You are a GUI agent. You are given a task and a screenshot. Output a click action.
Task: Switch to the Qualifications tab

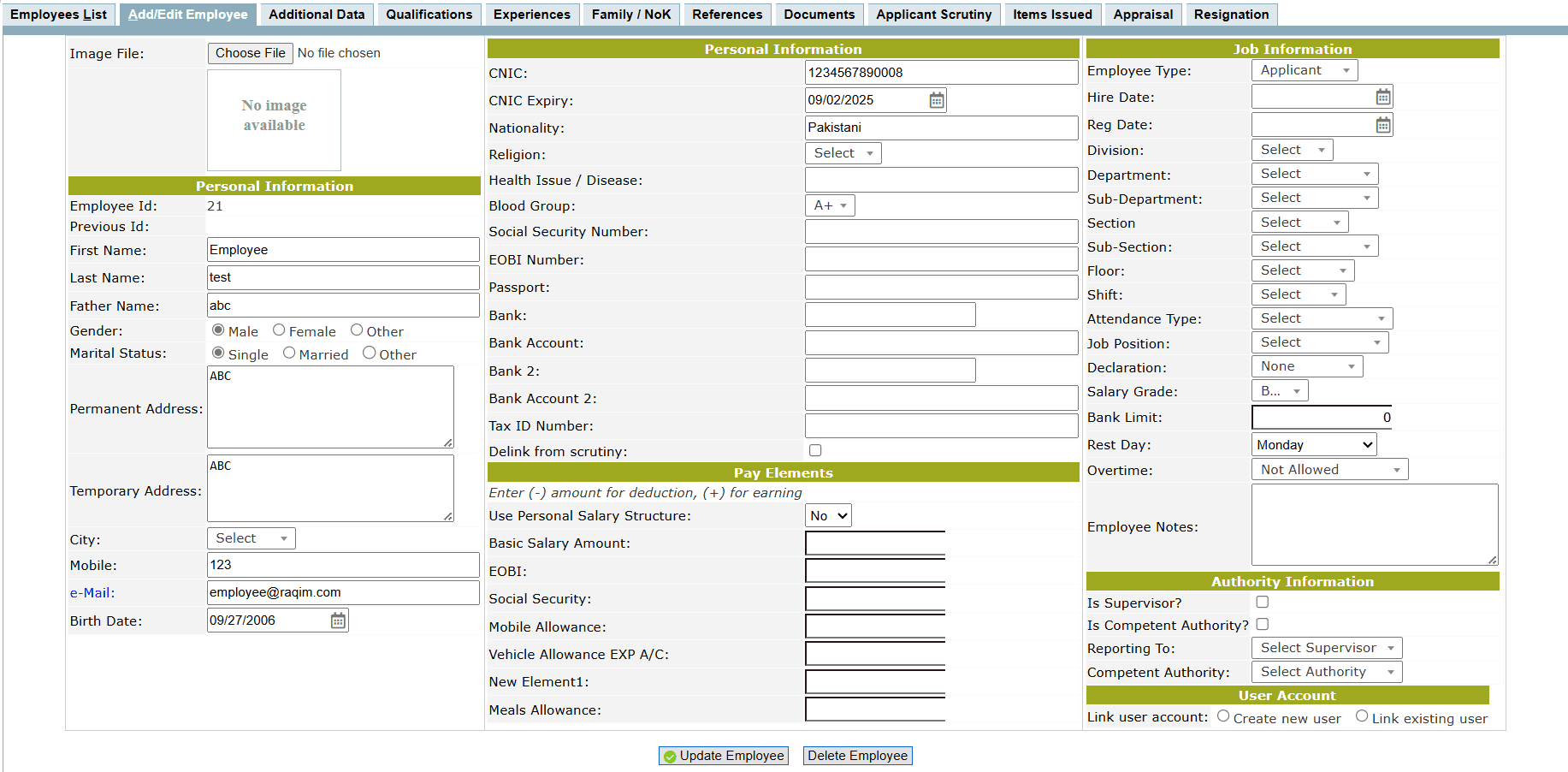tap(429, 15)
